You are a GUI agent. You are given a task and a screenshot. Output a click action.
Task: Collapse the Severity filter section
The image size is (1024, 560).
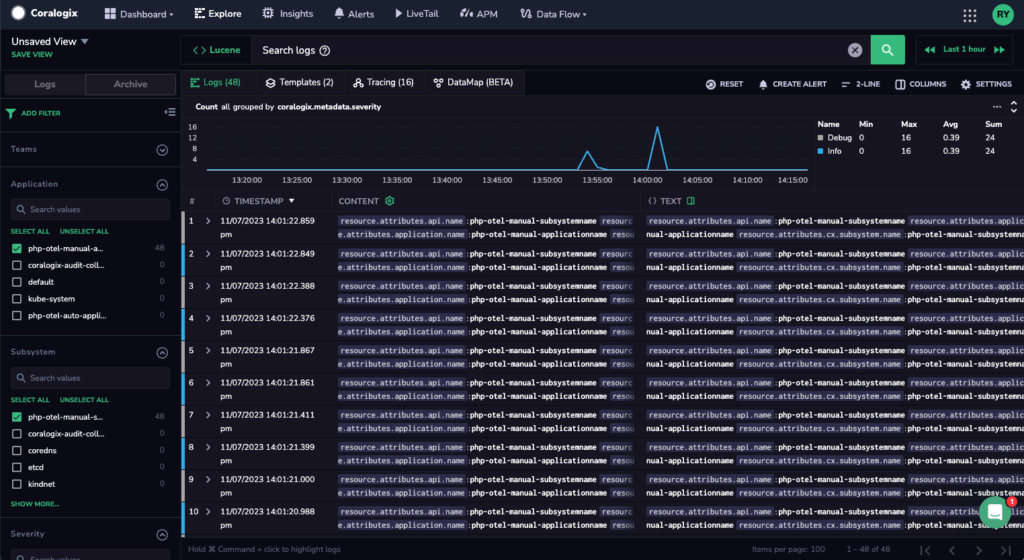tap(162, 535)
